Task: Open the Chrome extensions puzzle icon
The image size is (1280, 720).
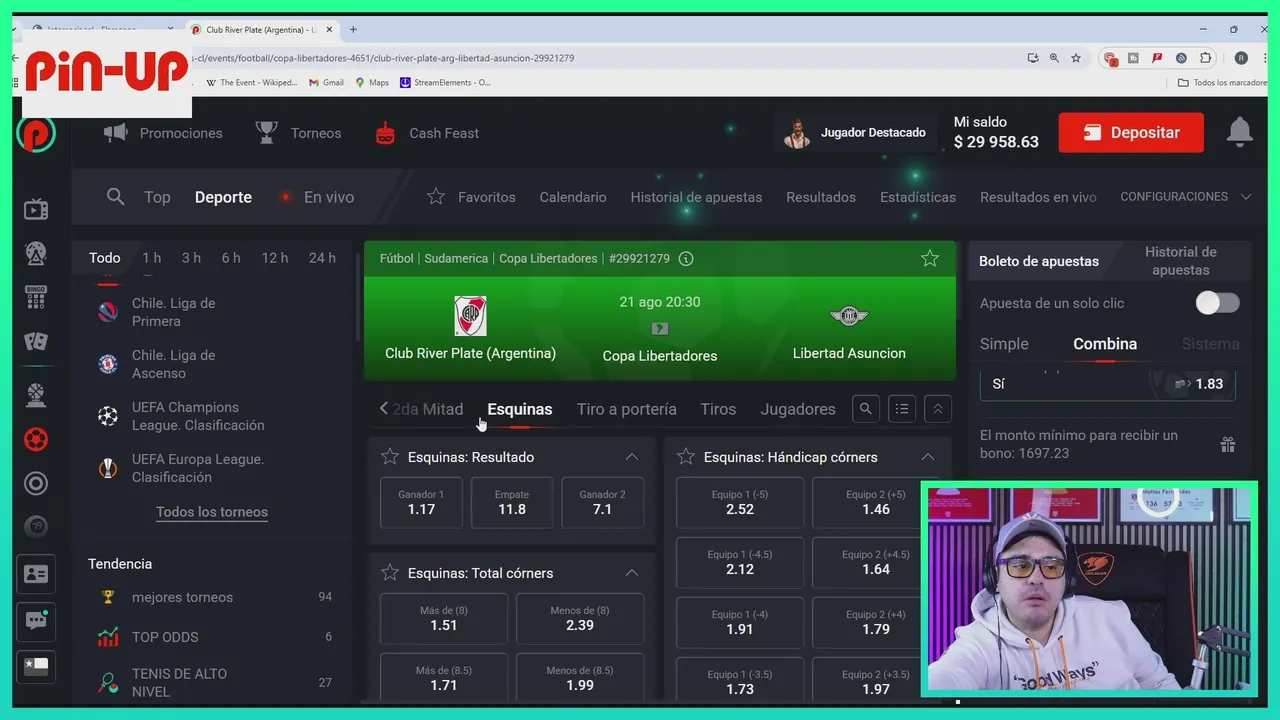Action: 1206,58
